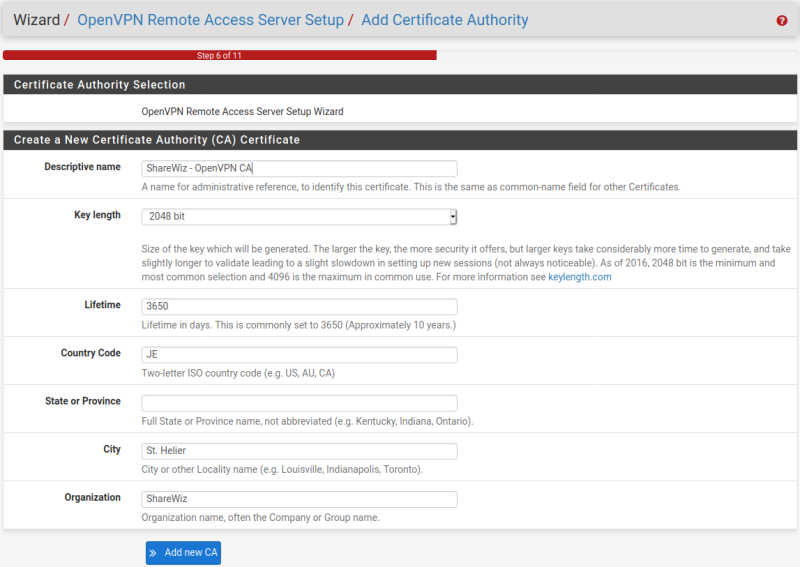Image resolution: width=800 pixels, height=567 pixels.
Task: Click the 'Two-letter ISO country code' hint
Action: point(238,373)
